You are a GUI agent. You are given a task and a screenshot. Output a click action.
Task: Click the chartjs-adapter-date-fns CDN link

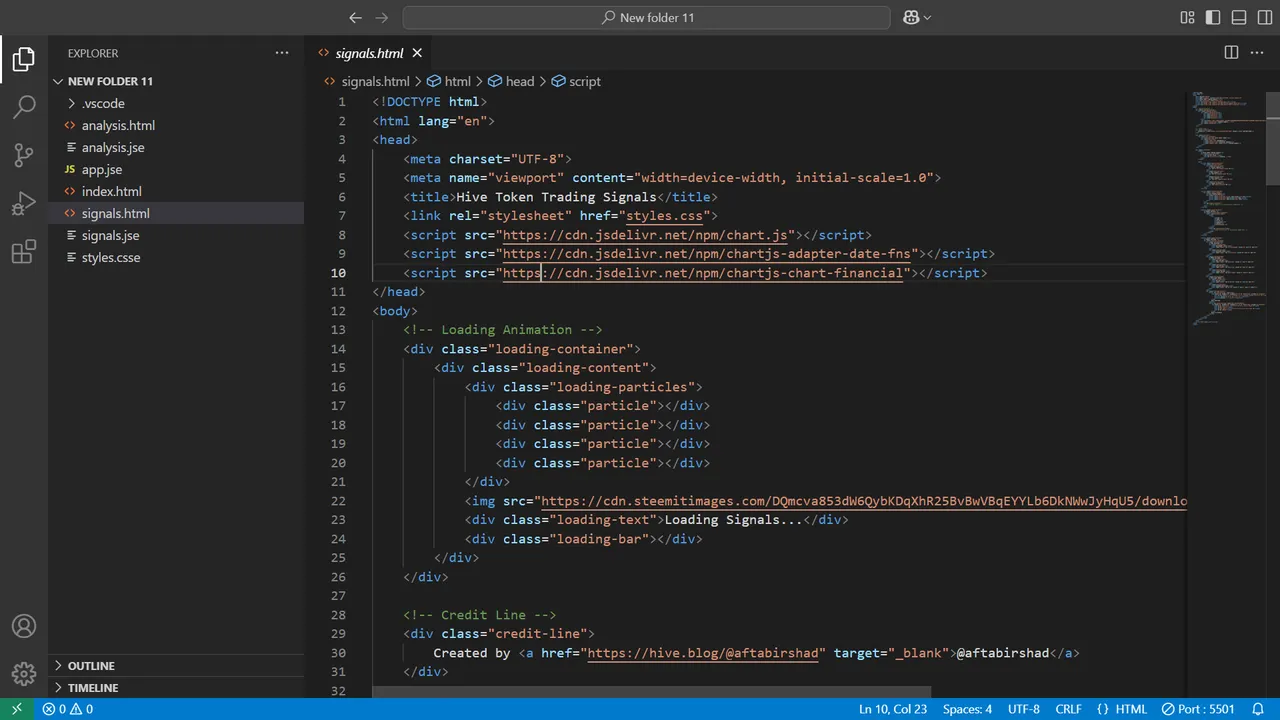pyautogui.click(x=707, y=254)
